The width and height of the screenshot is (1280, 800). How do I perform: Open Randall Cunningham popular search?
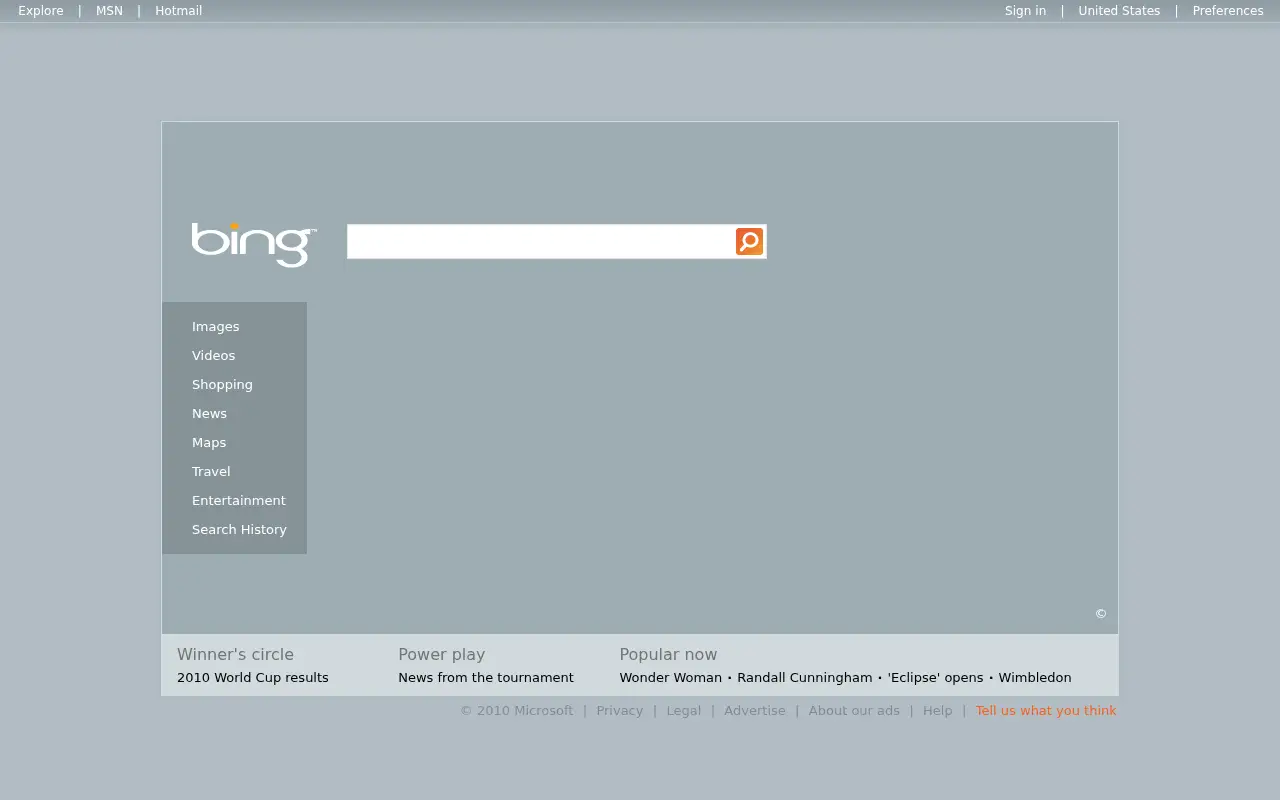pyautogui.click(x=805, y=677)
